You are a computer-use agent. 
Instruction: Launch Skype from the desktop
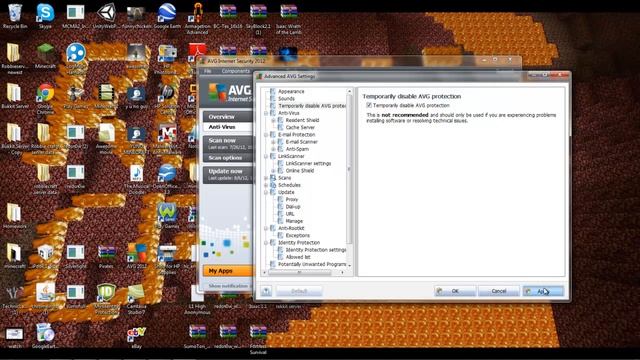[45, 16]
